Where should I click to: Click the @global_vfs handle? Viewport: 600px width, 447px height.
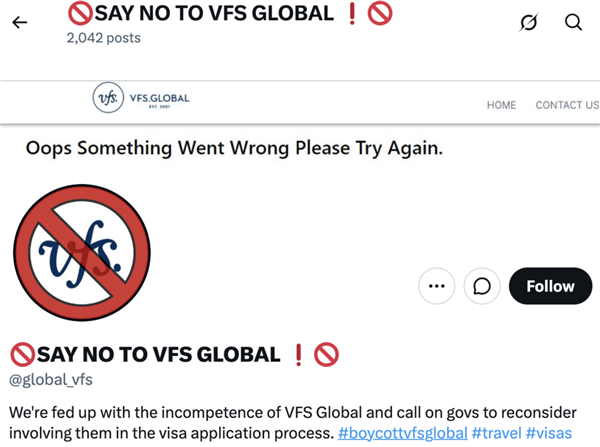point(51,380)
